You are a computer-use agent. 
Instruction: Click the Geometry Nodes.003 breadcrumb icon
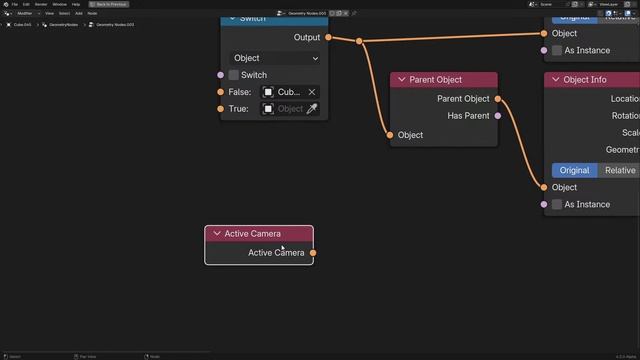coord(91,25)
